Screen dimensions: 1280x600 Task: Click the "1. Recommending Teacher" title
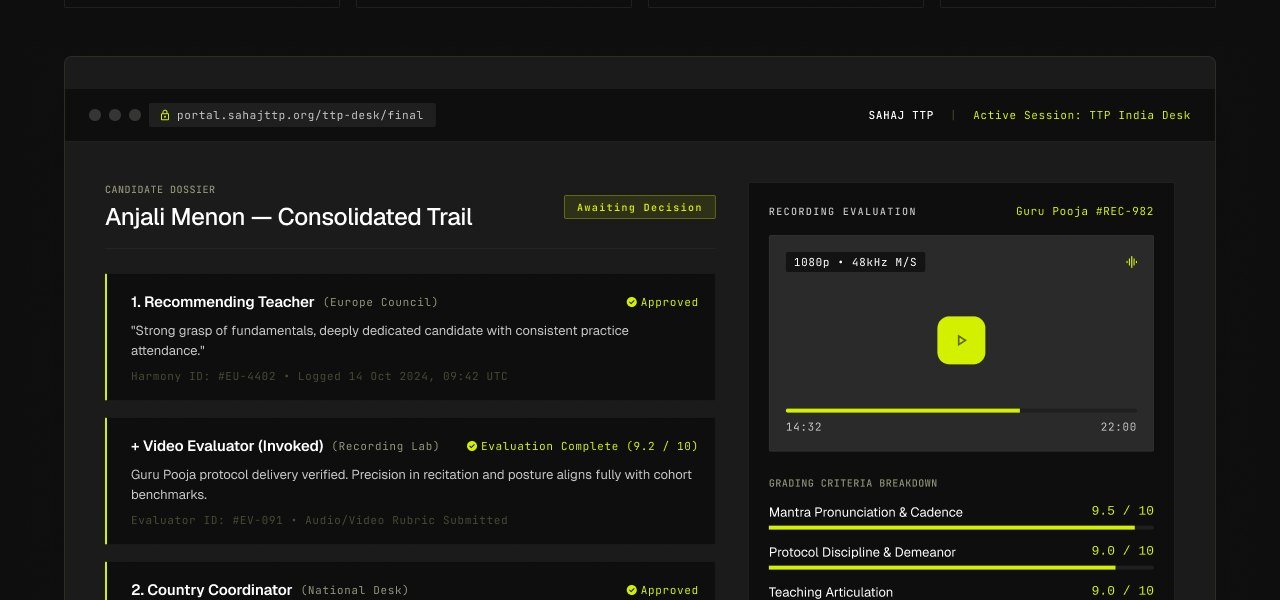coord(223,302)
